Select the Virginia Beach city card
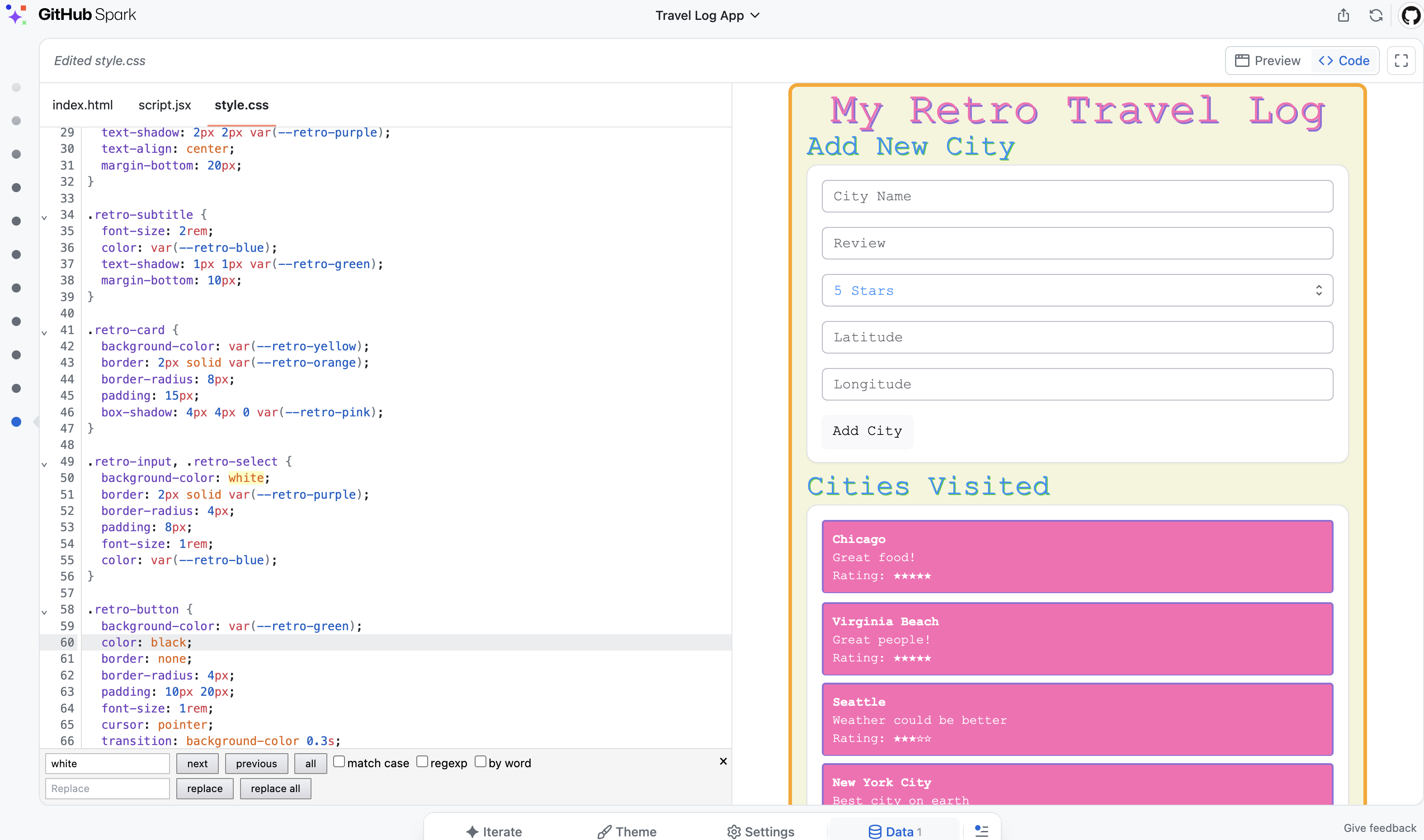Viewport: 1424px width, 840px height. 1077,638
